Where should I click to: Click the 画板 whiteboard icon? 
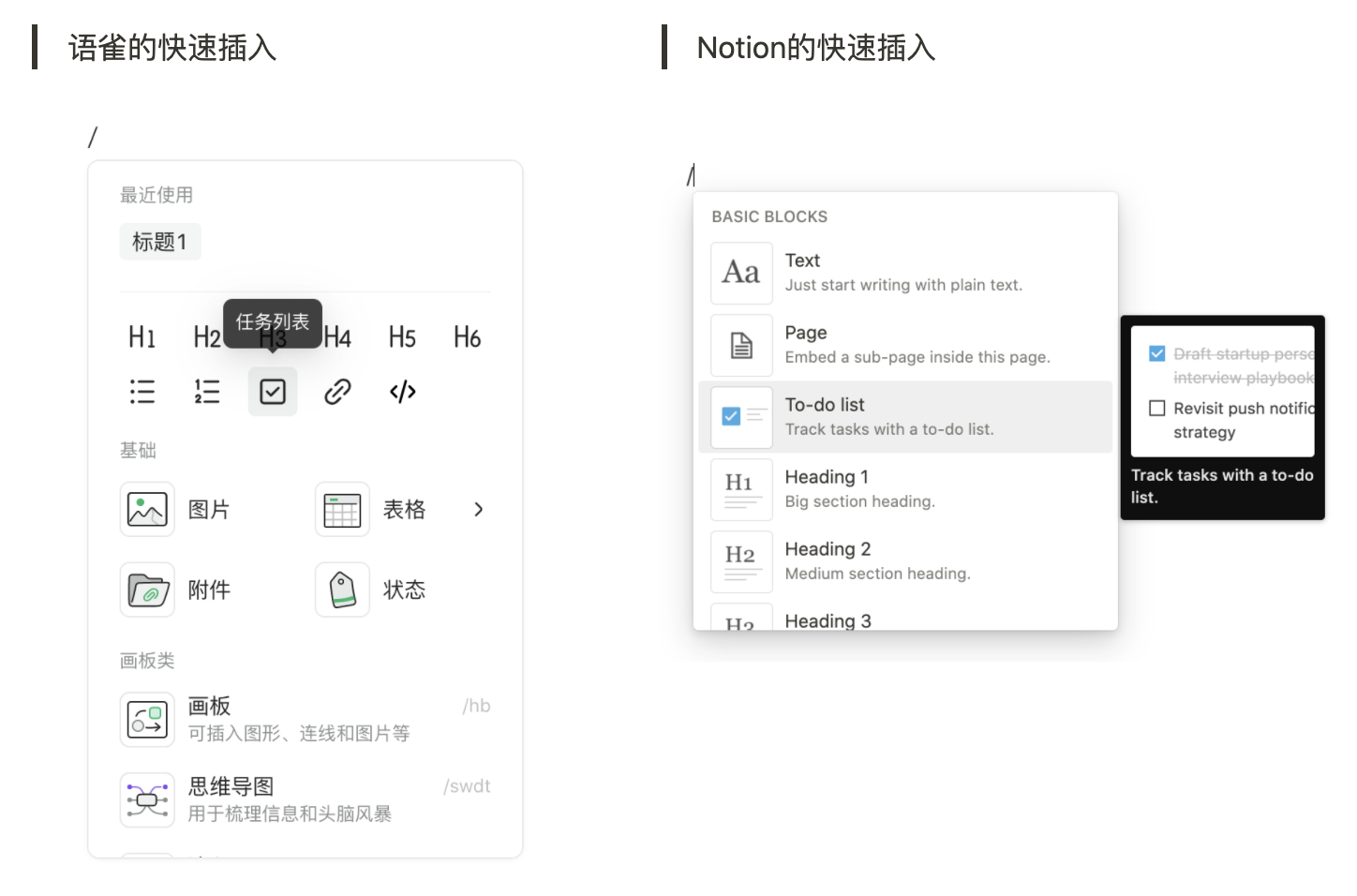click(147, 719)
